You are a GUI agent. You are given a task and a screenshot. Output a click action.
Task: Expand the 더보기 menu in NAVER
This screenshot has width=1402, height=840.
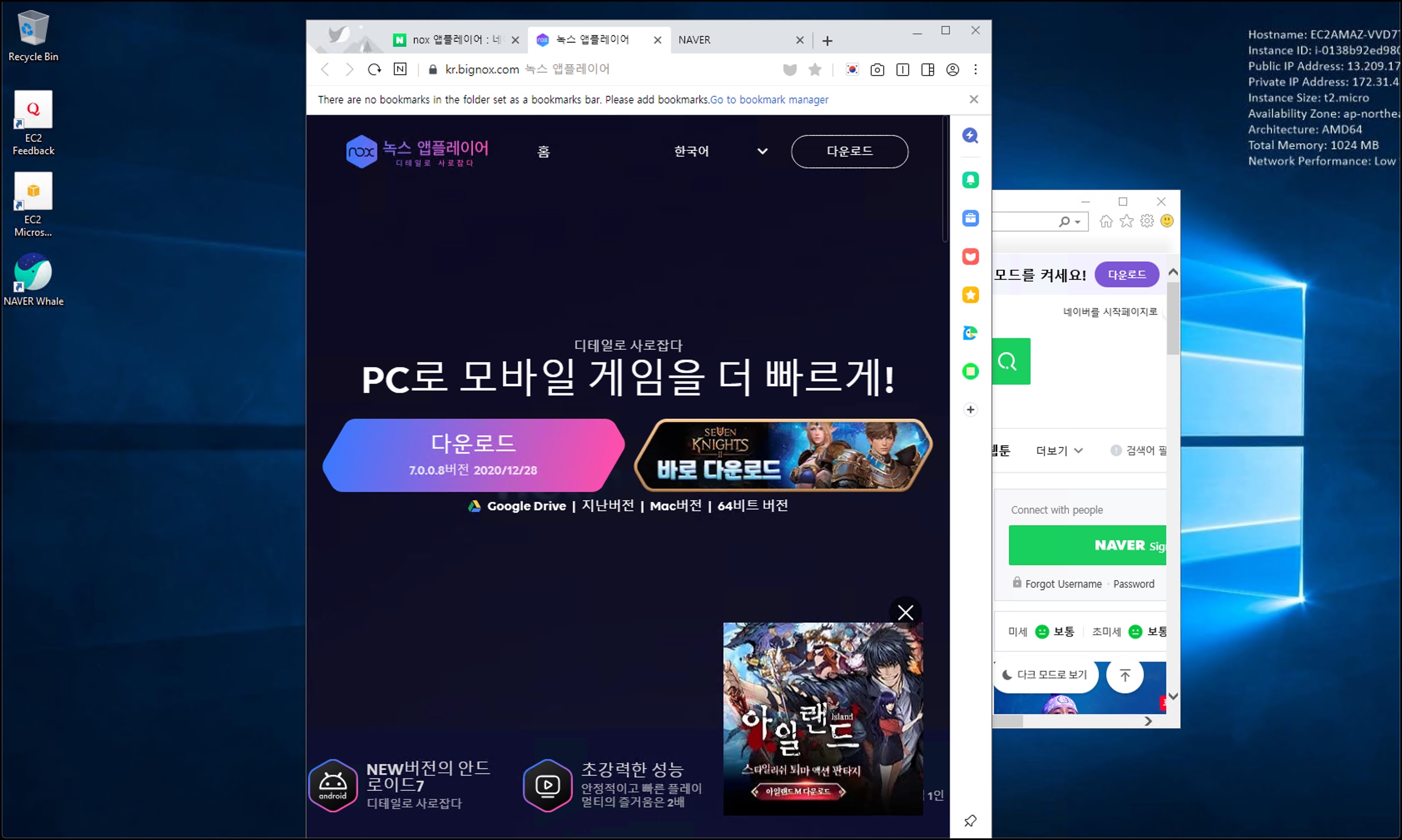coord(1059,450)
